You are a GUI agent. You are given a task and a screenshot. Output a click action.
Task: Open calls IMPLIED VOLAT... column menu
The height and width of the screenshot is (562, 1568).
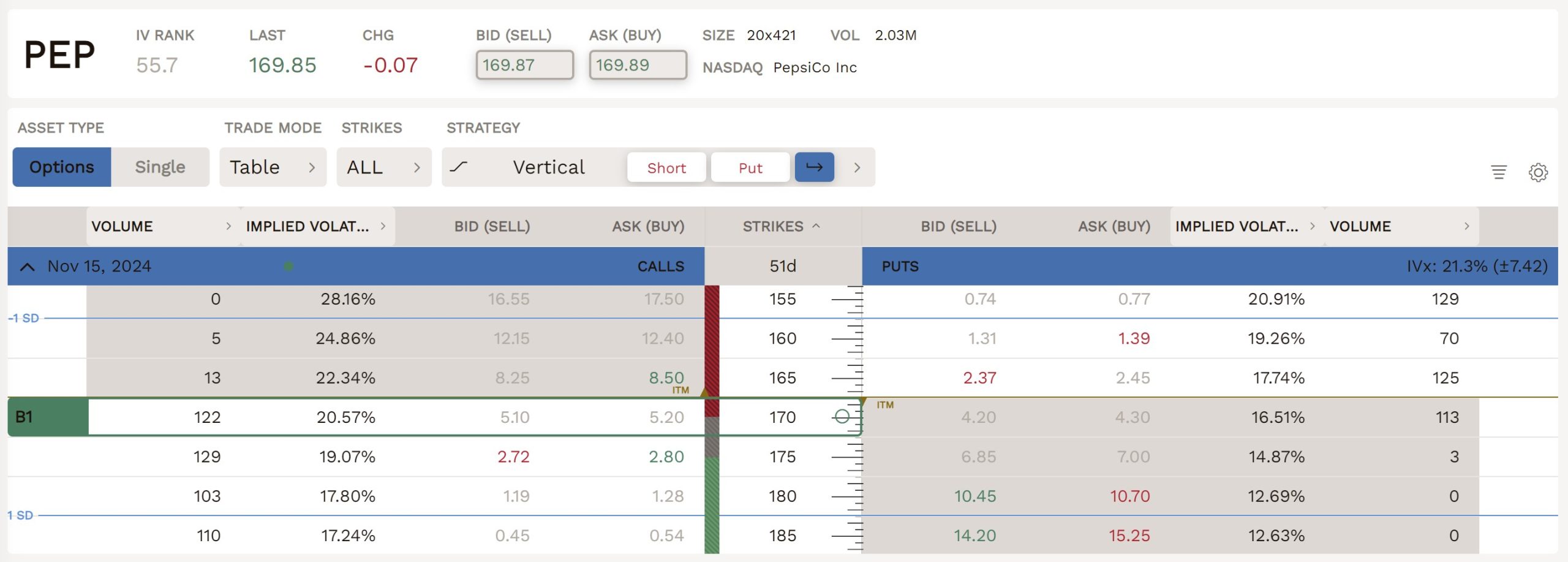pos(383,226)
